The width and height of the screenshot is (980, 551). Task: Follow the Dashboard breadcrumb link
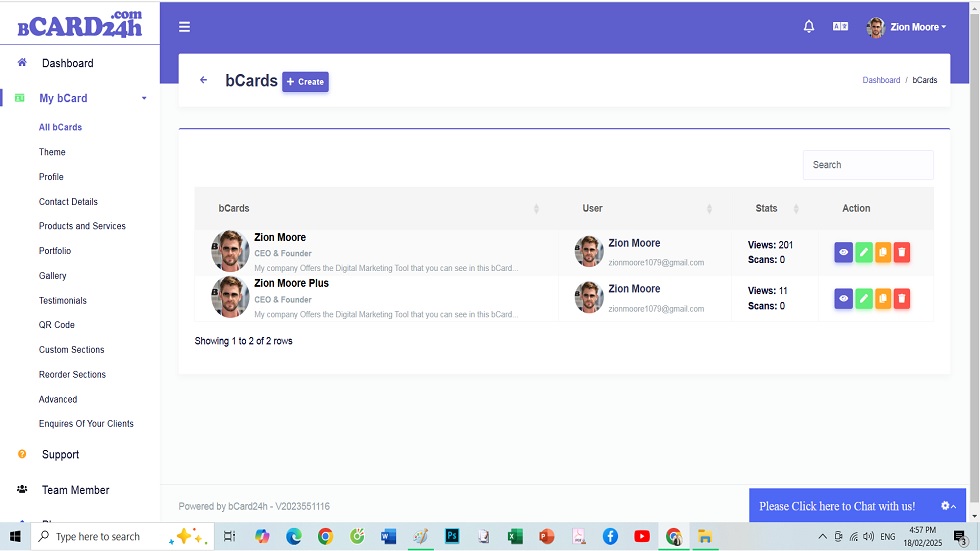tap(881, 80)
